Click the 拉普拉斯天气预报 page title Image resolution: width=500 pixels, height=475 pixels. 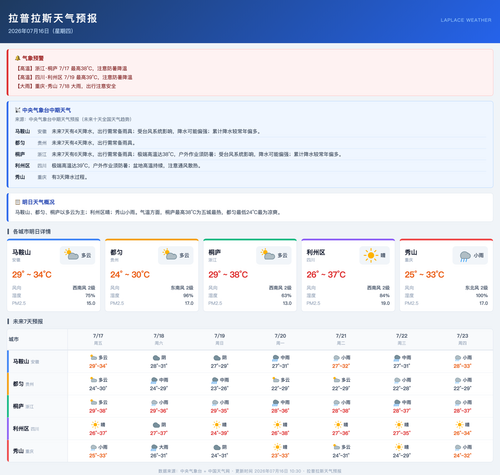pyautogui.click(x=53, y=18)
